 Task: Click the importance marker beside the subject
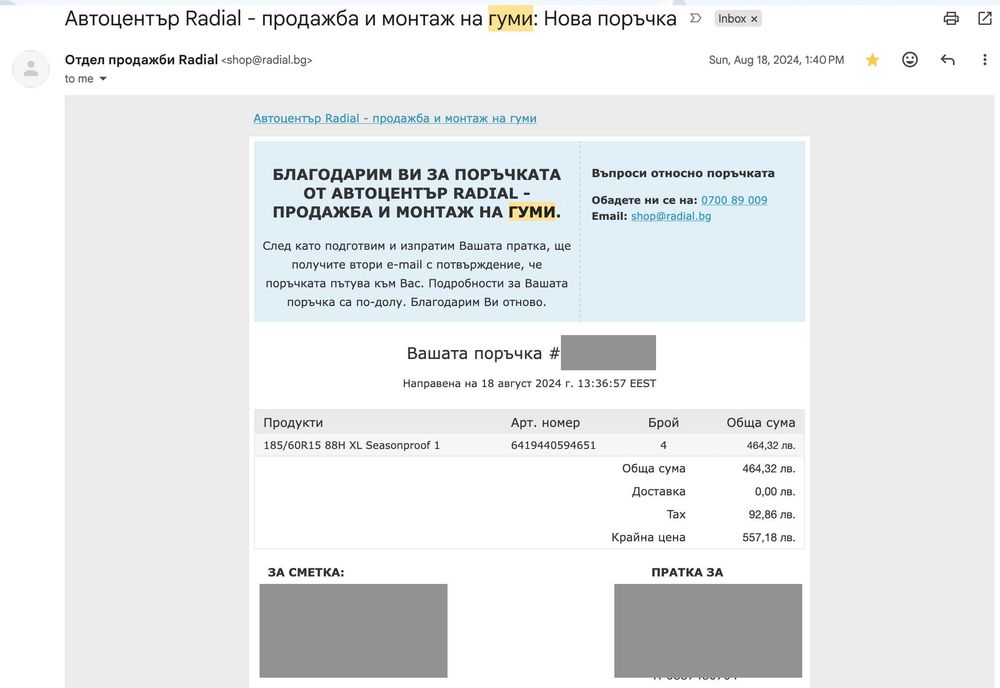click(x=696, y=18)
